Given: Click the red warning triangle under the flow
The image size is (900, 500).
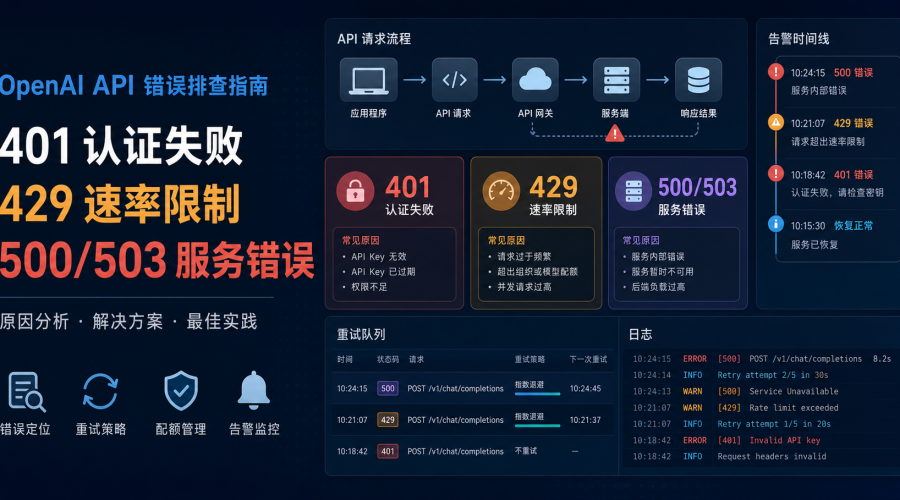Looking at the screenshot, I should [615, 134].
